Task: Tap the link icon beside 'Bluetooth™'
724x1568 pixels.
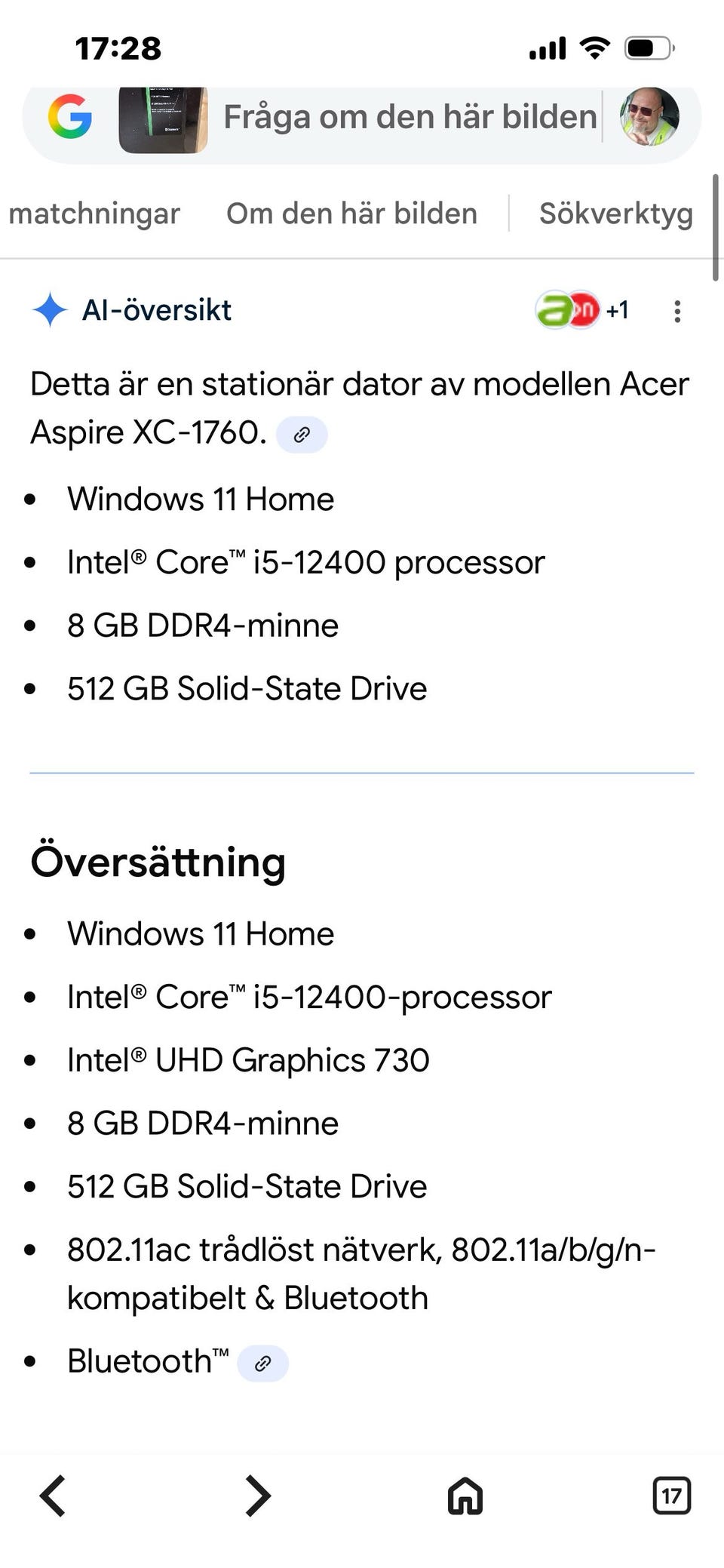Action: (x=262, y=1363)
